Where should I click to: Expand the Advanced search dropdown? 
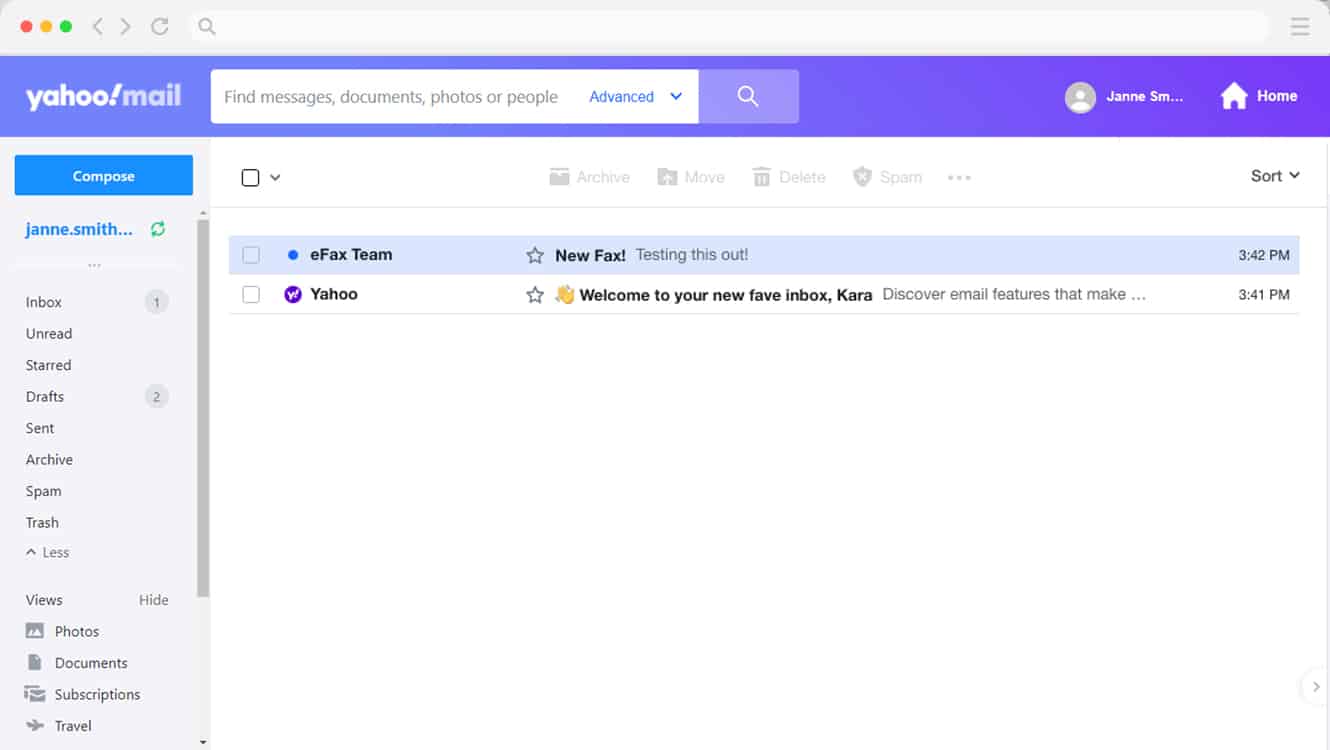[634, 96]
